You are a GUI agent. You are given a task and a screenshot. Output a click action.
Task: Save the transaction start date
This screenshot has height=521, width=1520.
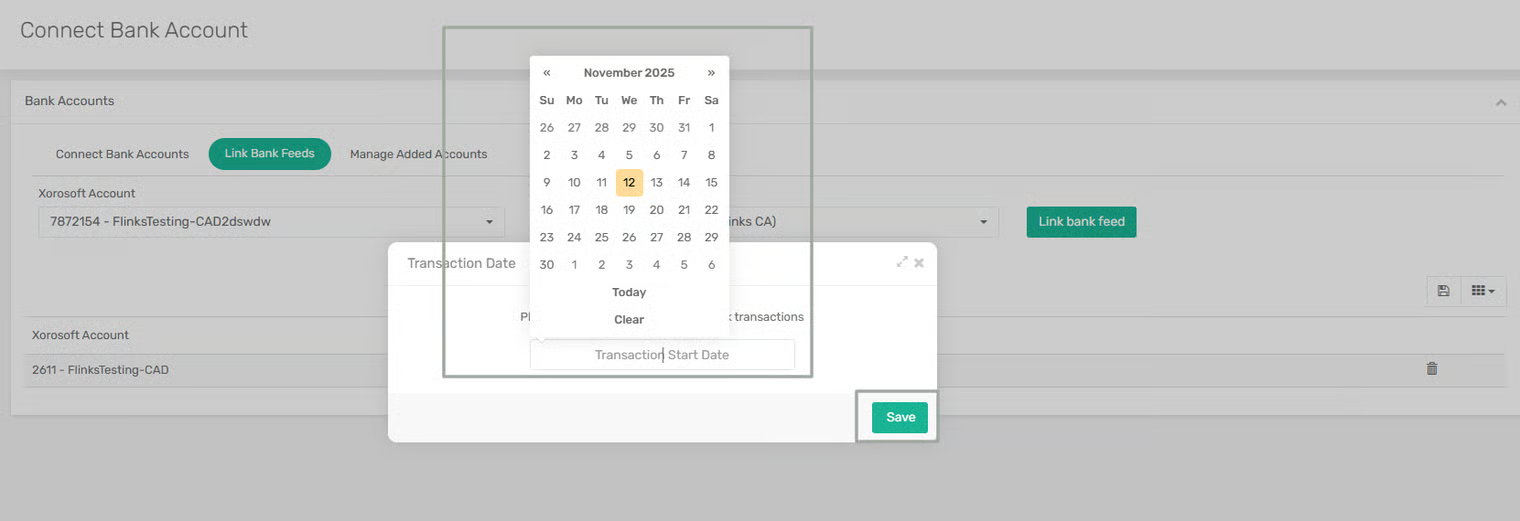pos(899,418)
